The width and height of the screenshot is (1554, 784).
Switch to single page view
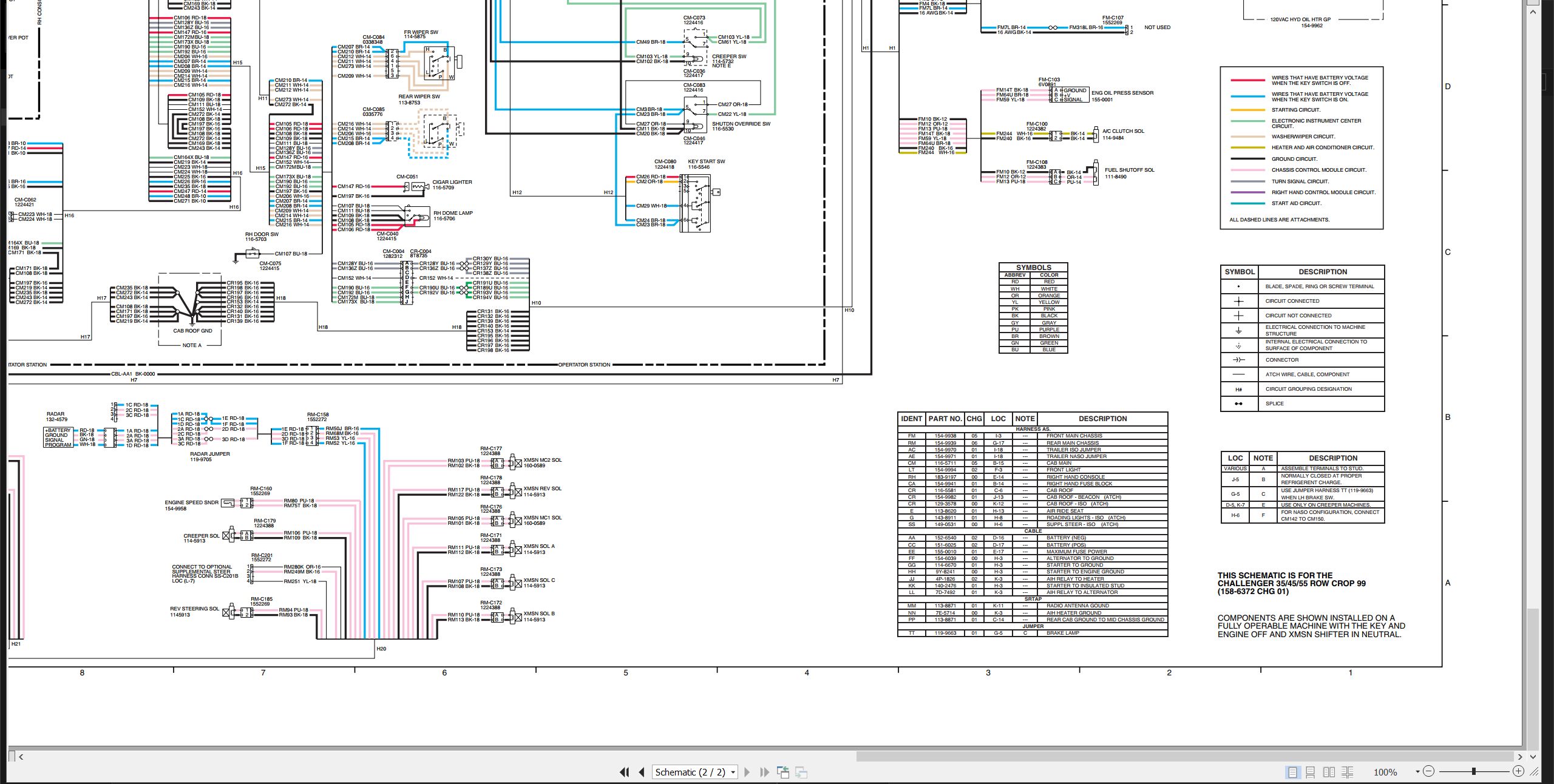click(1292, 772)
